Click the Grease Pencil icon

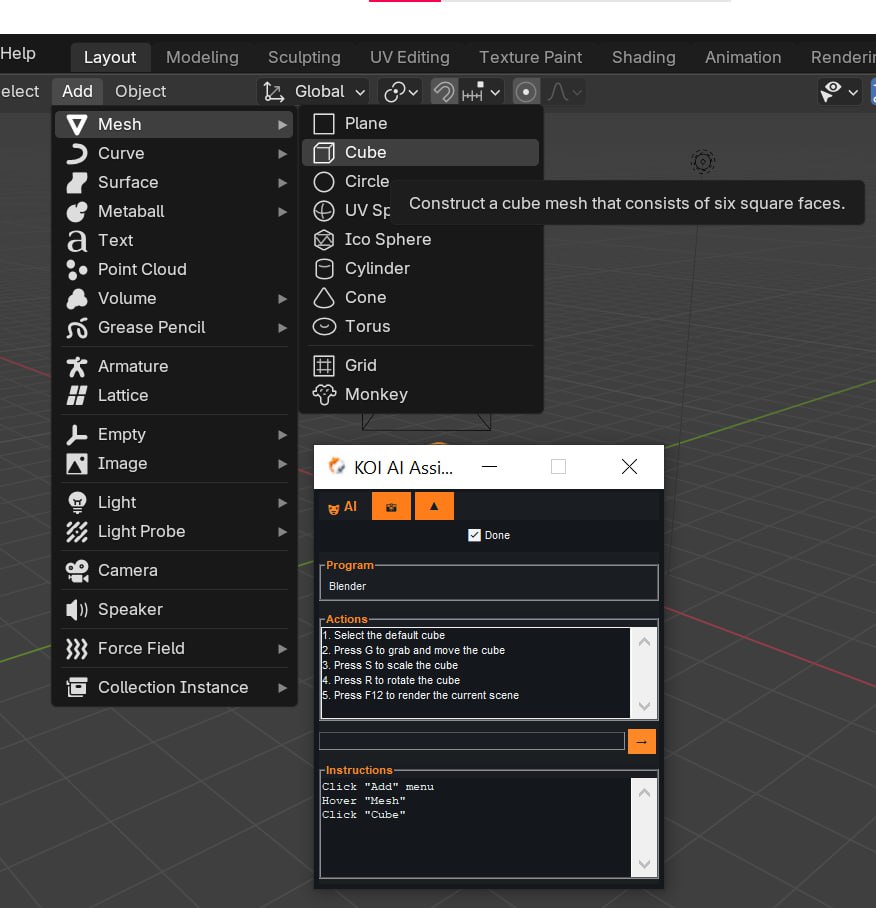coord(76,328)
